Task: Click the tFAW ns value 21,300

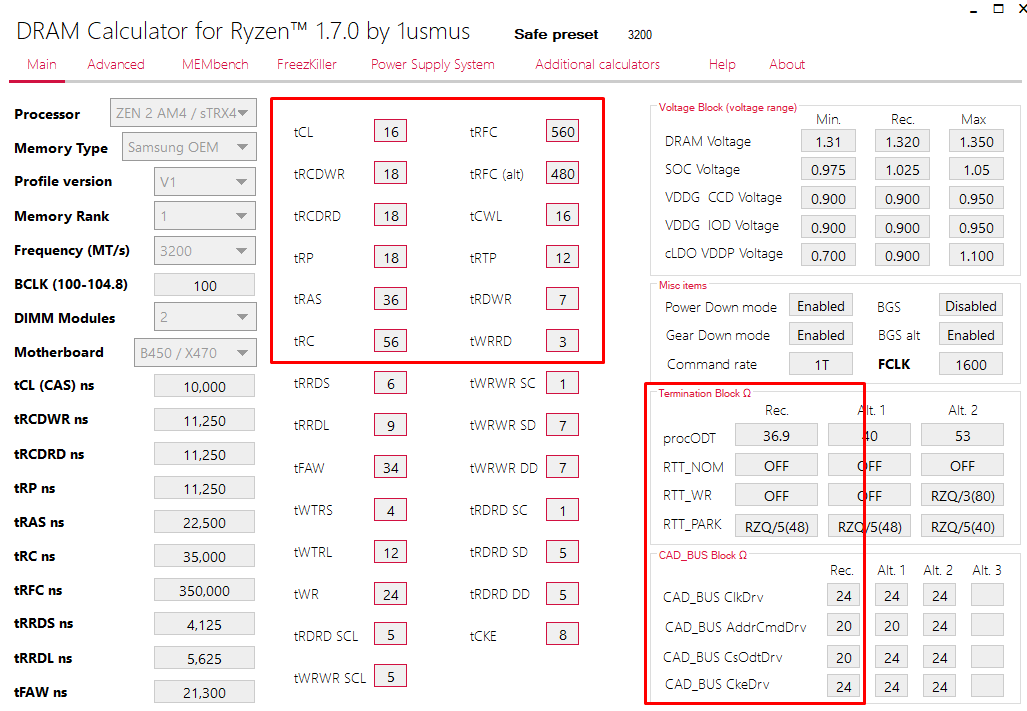Action: click(204, 691)
